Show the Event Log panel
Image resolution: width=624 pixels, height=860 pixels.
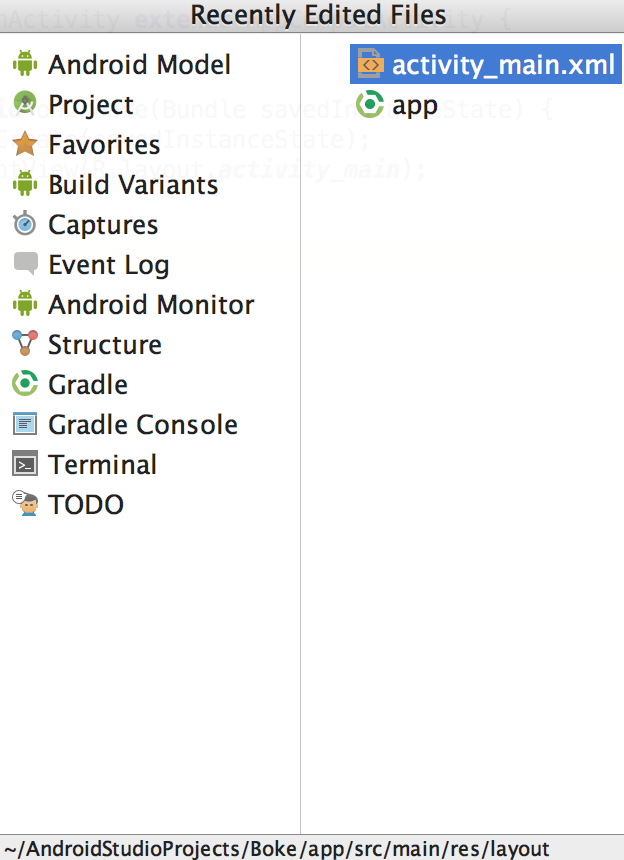click(108, 265)
